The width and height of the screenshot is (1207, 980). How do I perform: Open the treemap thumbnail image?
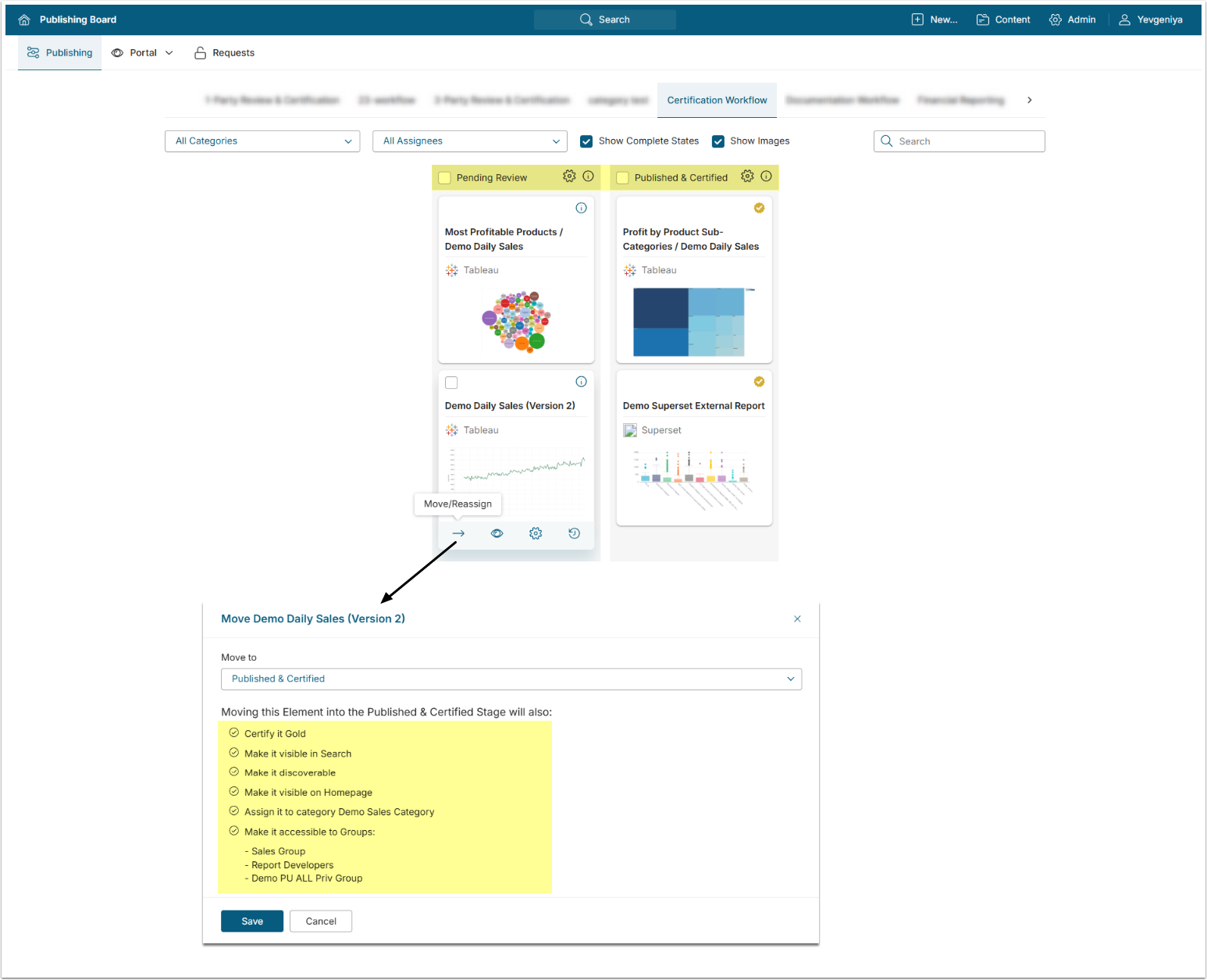(694, 322)
